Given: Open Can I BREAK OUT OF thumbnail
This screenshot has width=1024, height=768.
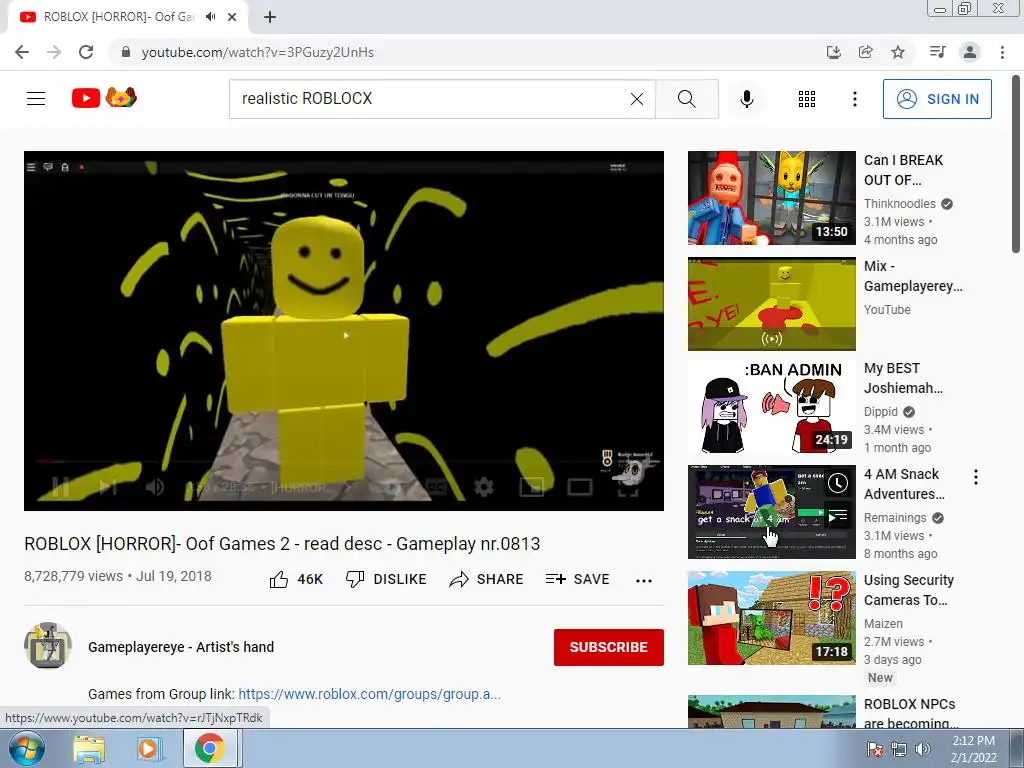Looking at the screenshot, I should click(771, 198).
